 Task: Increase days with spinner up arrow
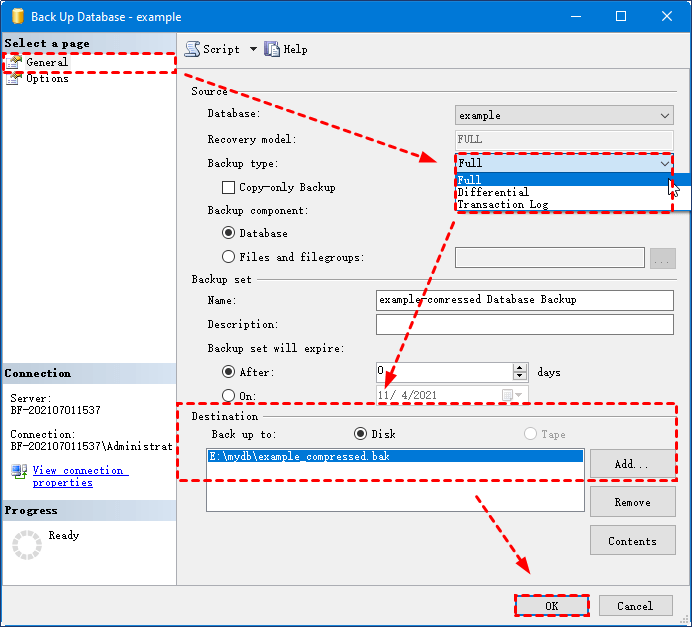tap(520, 368)
